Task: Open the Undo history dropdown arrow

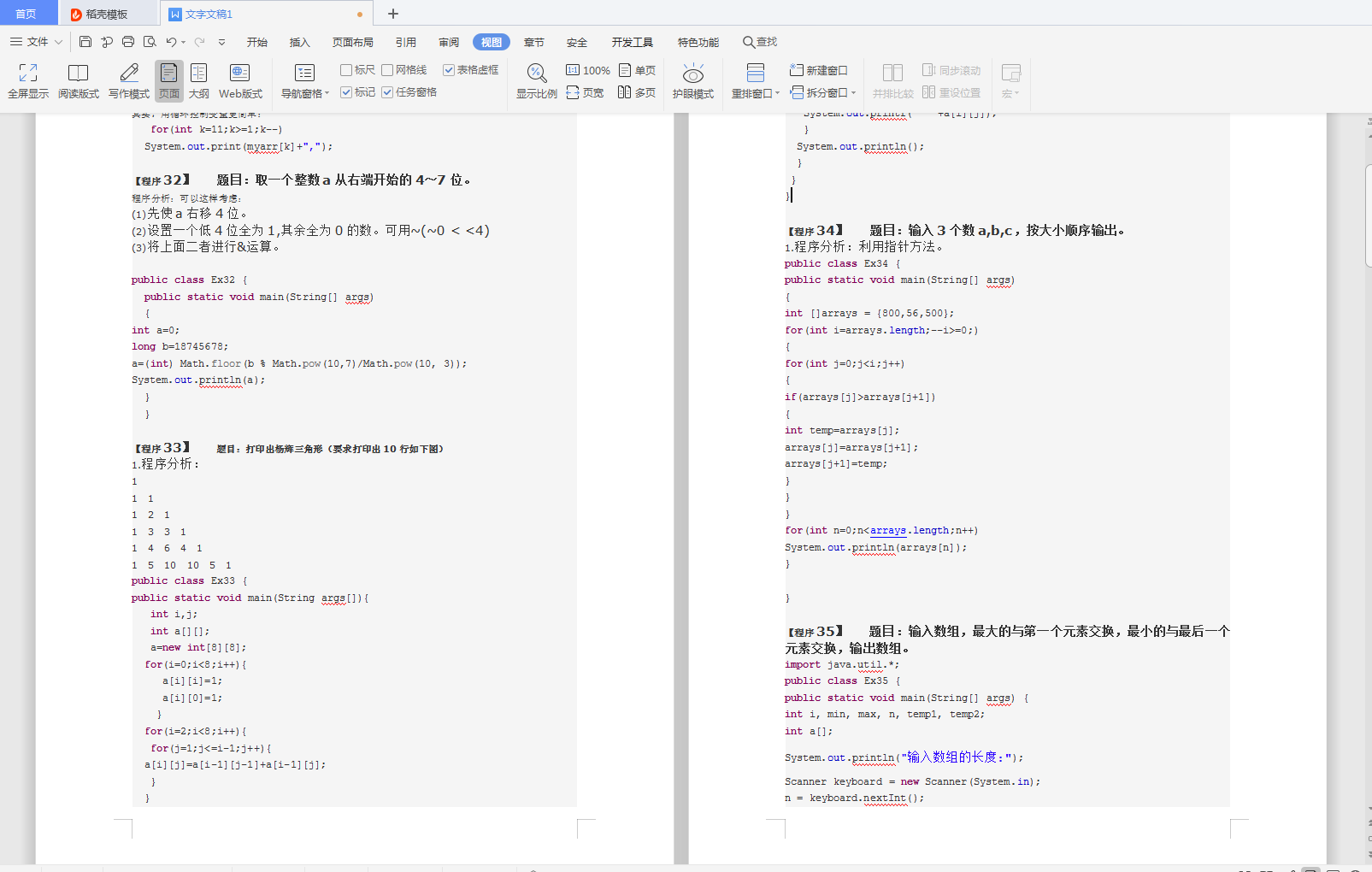Action: click(183, 42)
